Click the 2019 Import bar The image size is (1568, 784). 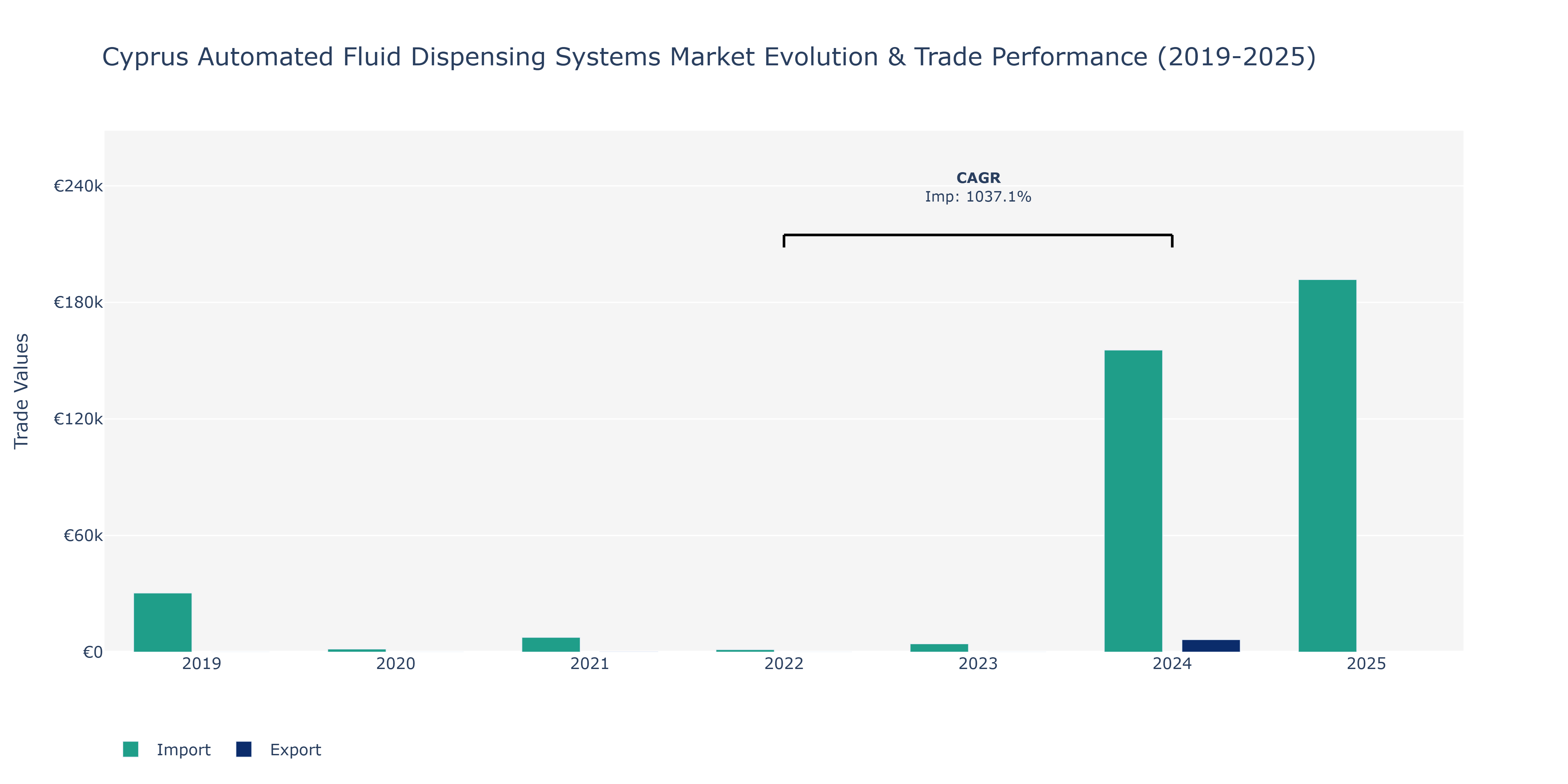(x=163, y=622)
